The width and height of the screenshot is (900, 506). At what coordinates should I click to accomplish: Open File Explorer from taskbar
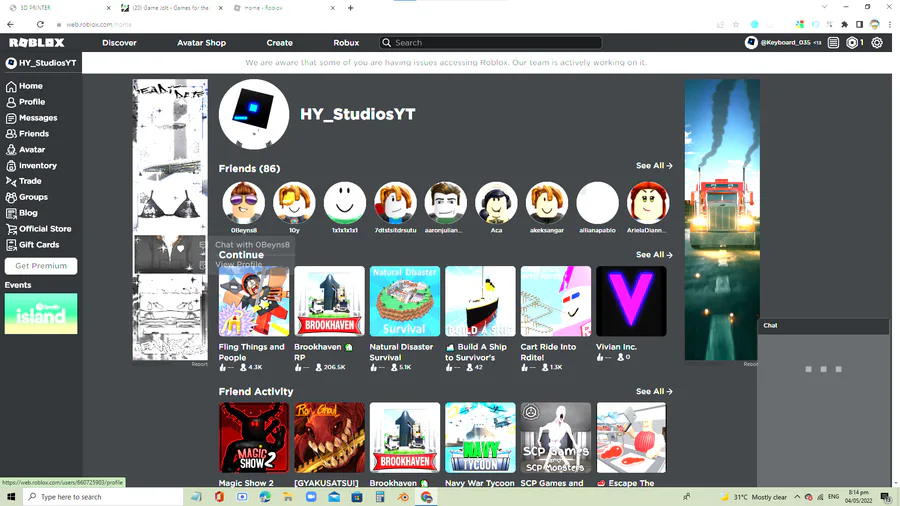click(288, 497)
